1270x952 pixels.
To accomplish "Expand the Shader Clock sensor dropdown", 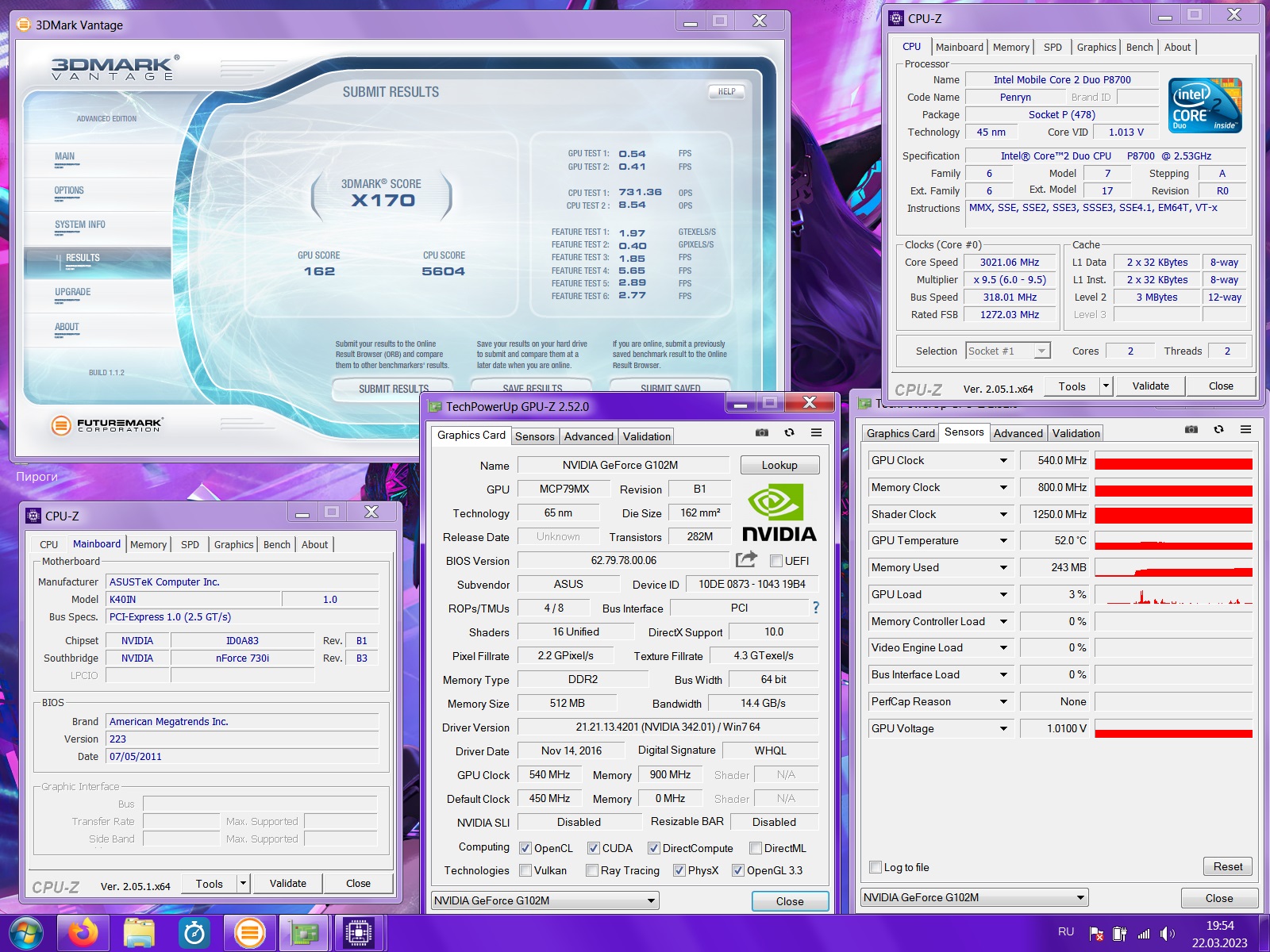I will point(1003,514).
